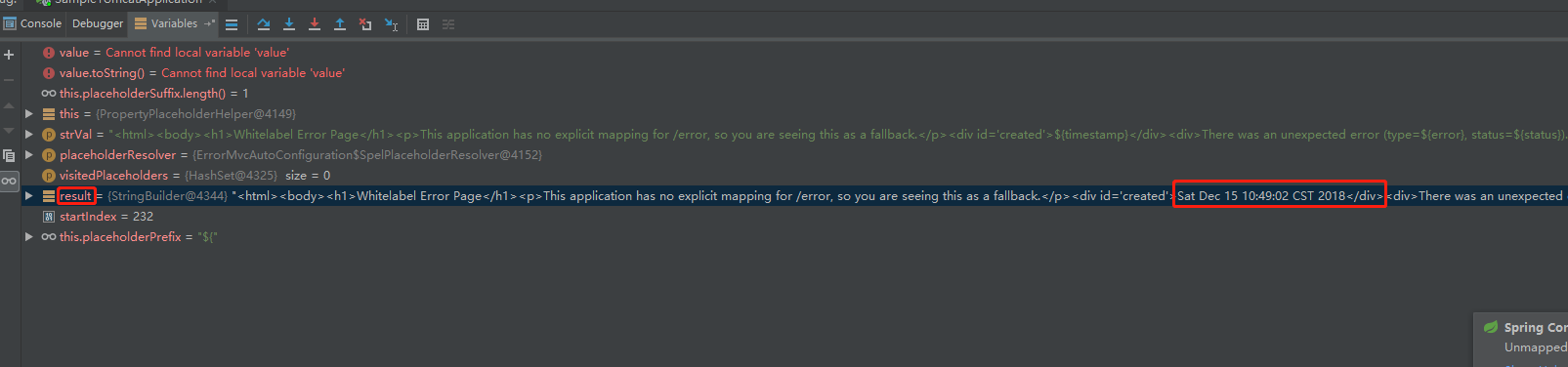Click the Show Execution Point icon

[232, 24]
